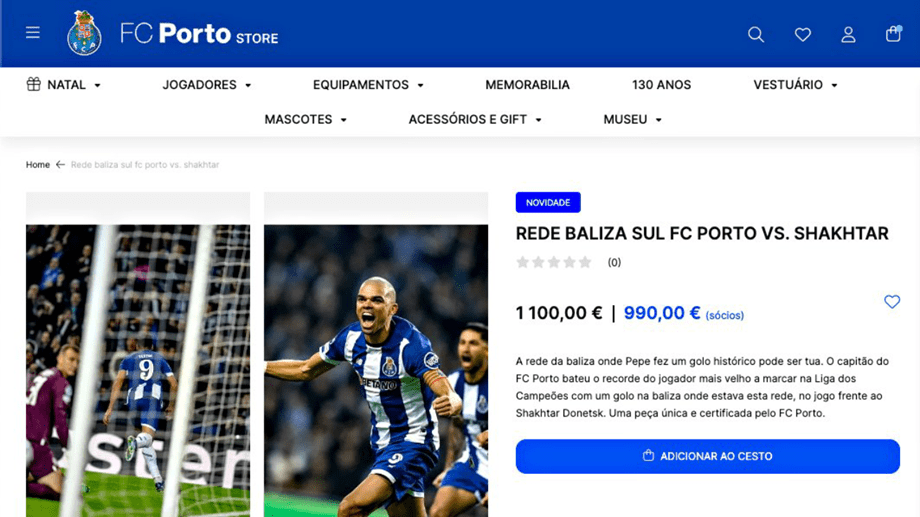Open the user account icon
Viewport: 920px width, 517px height.
[x=848, y=35]
